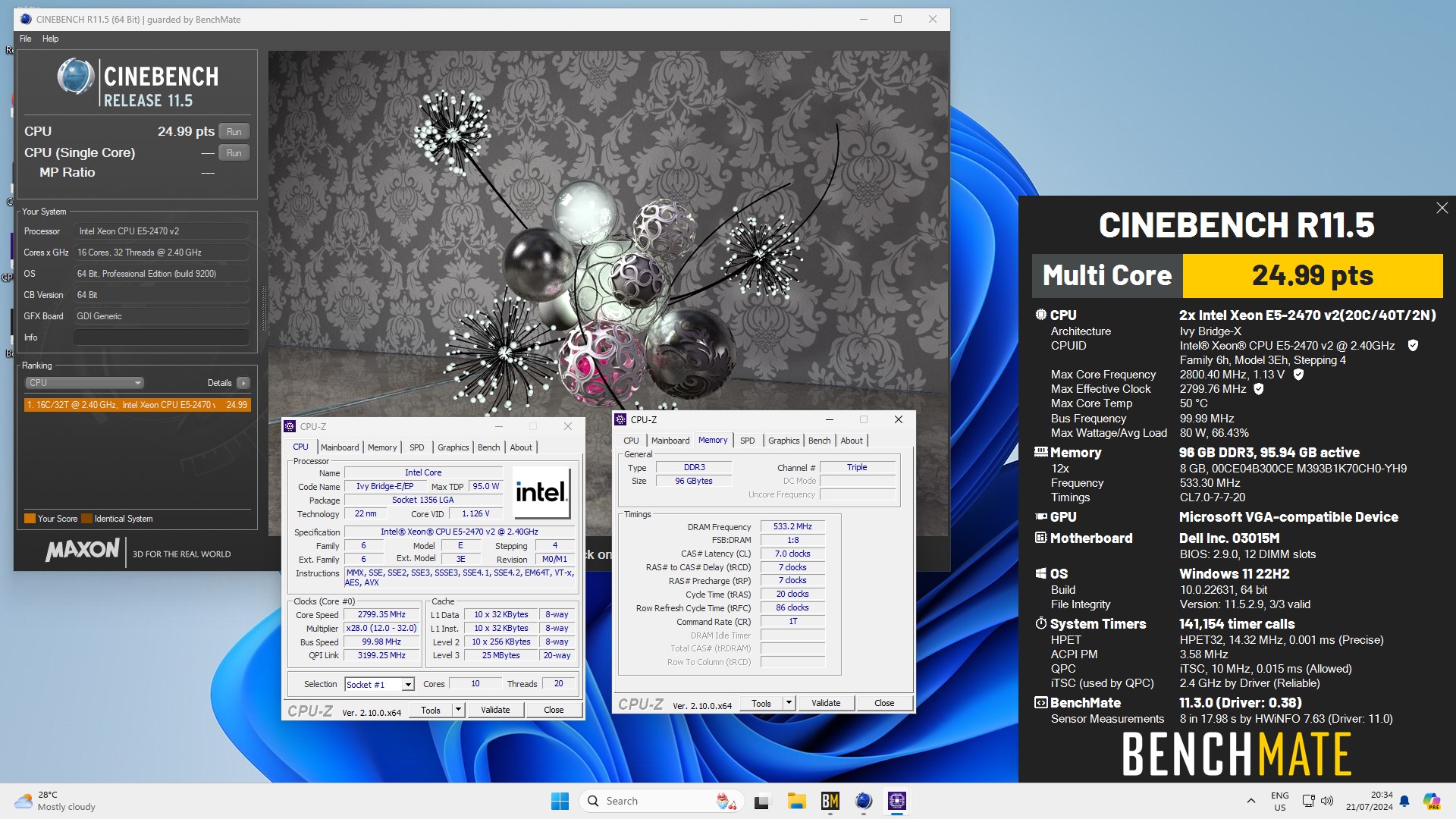Click the Intel logo in CPU-Z
1456x819 pixels.
[x=541, y=492]
